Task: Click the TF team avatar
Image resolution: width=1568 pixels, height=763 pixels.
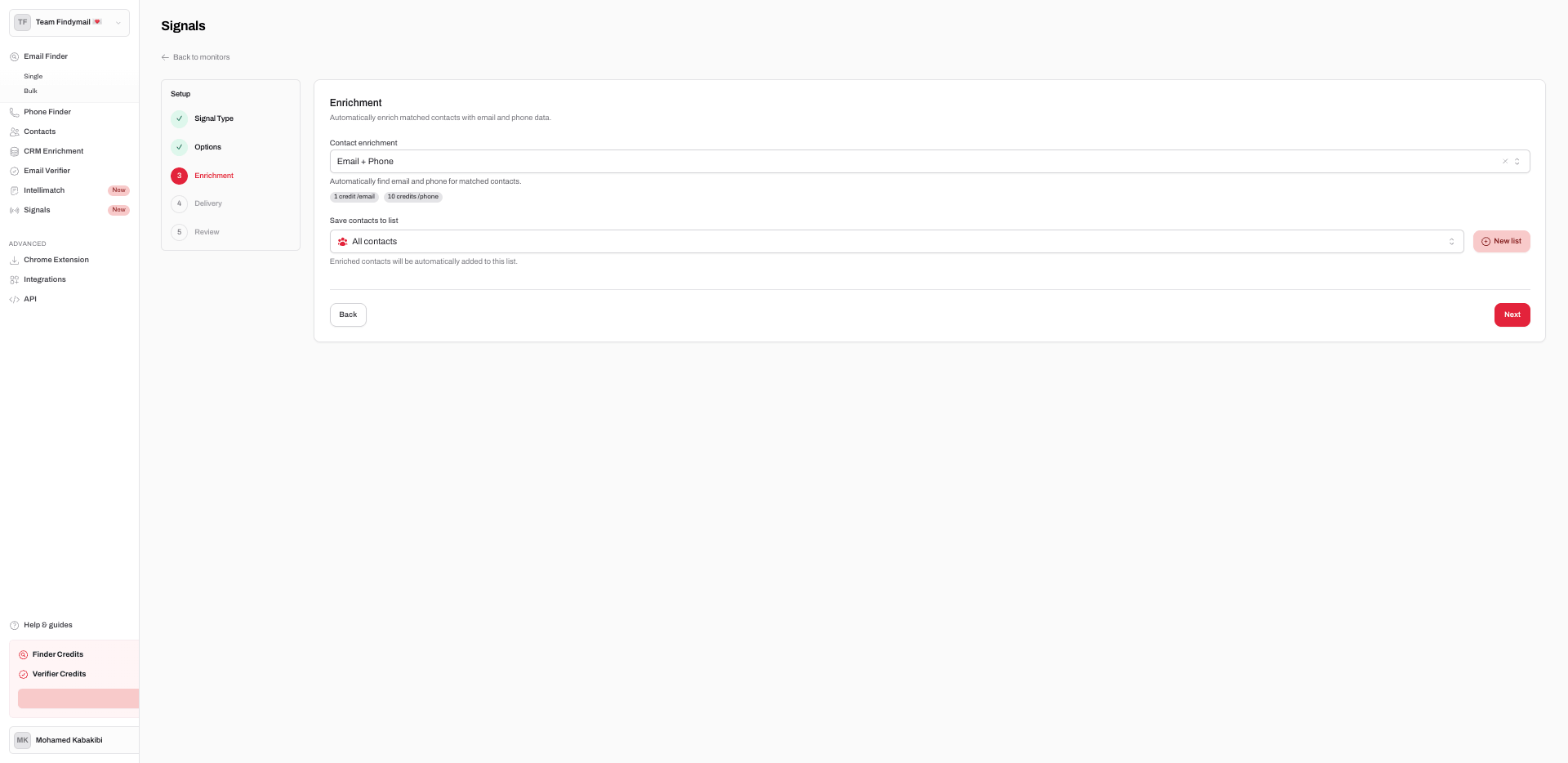Action: (x=22, y=22)
